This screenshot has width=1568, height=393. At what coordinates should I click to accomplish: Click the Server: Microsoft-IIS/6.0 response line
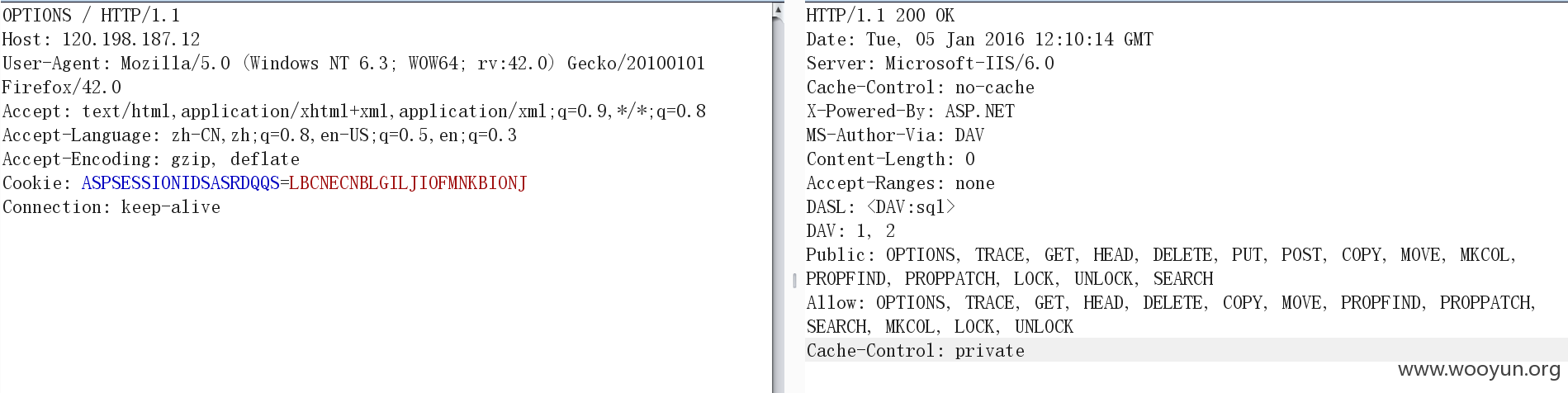click(x=930, y=64)
